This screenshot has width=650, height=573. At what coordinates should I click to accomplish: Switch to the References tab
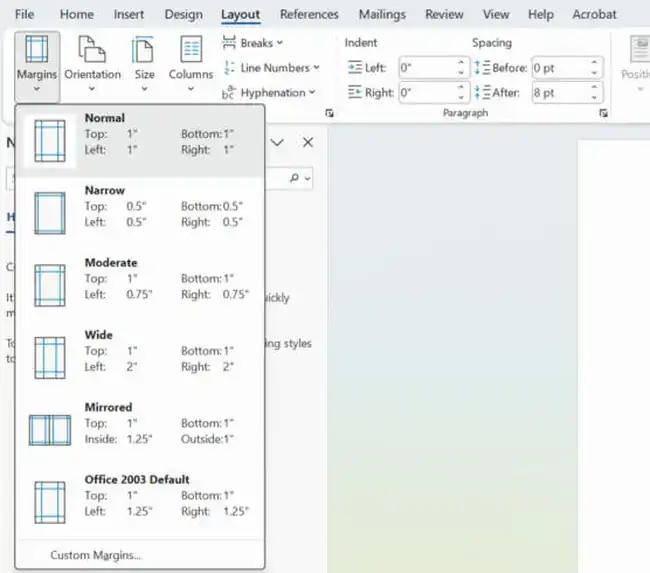coord(309,15)
